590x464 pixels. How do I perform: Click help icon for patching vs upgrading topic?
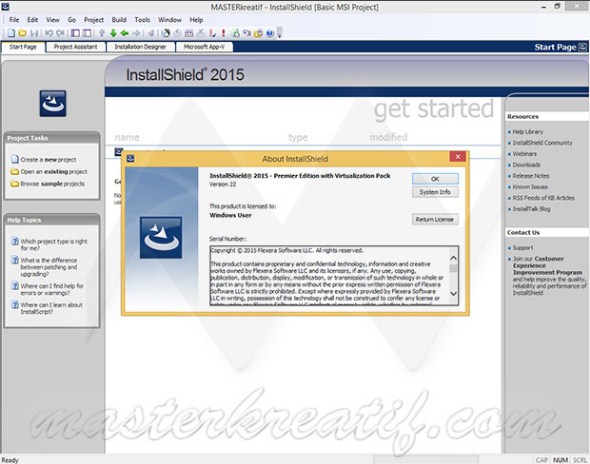15,260
